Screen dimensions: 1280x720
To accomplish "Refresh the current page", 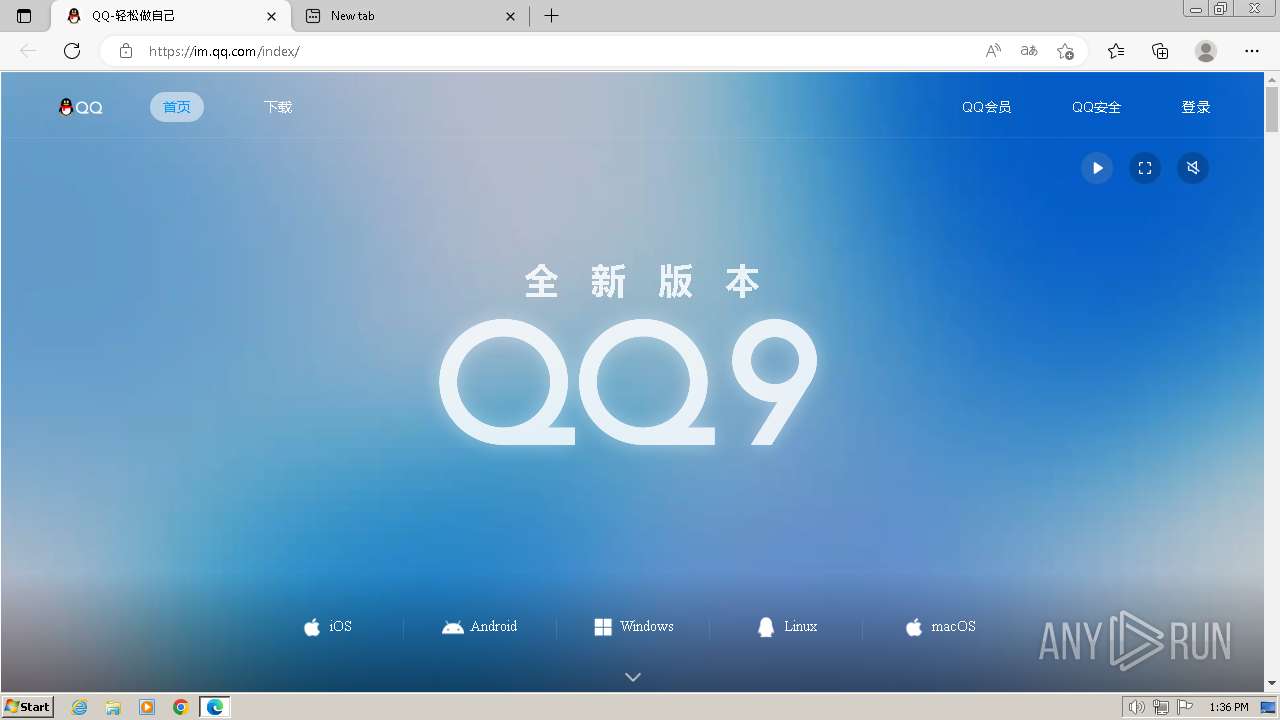I will (x=72, y=51).
